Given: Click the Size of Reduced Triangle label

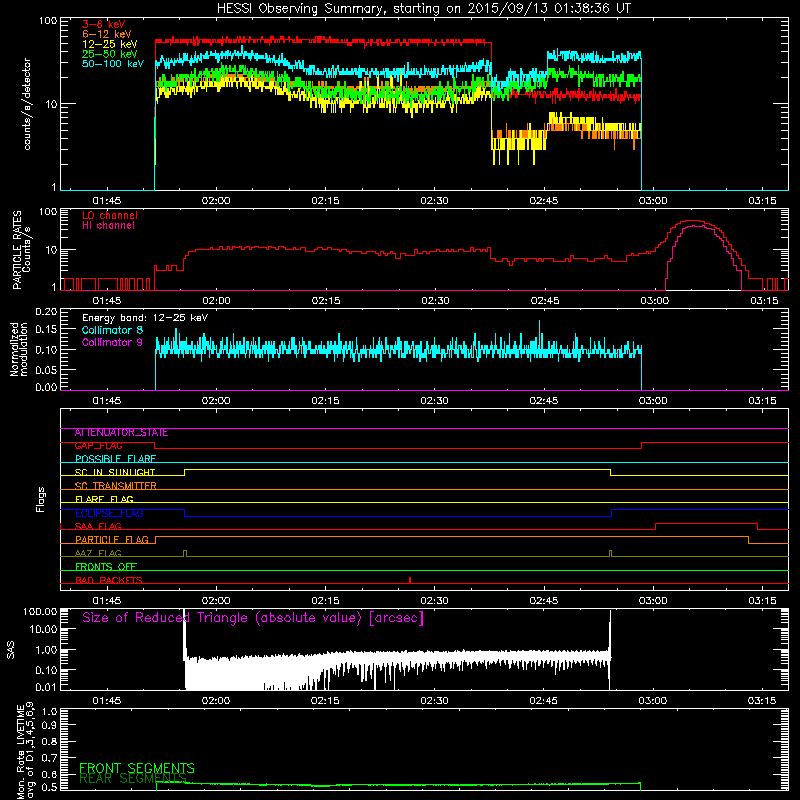Looking at the screenshot, I should [253, 618].
